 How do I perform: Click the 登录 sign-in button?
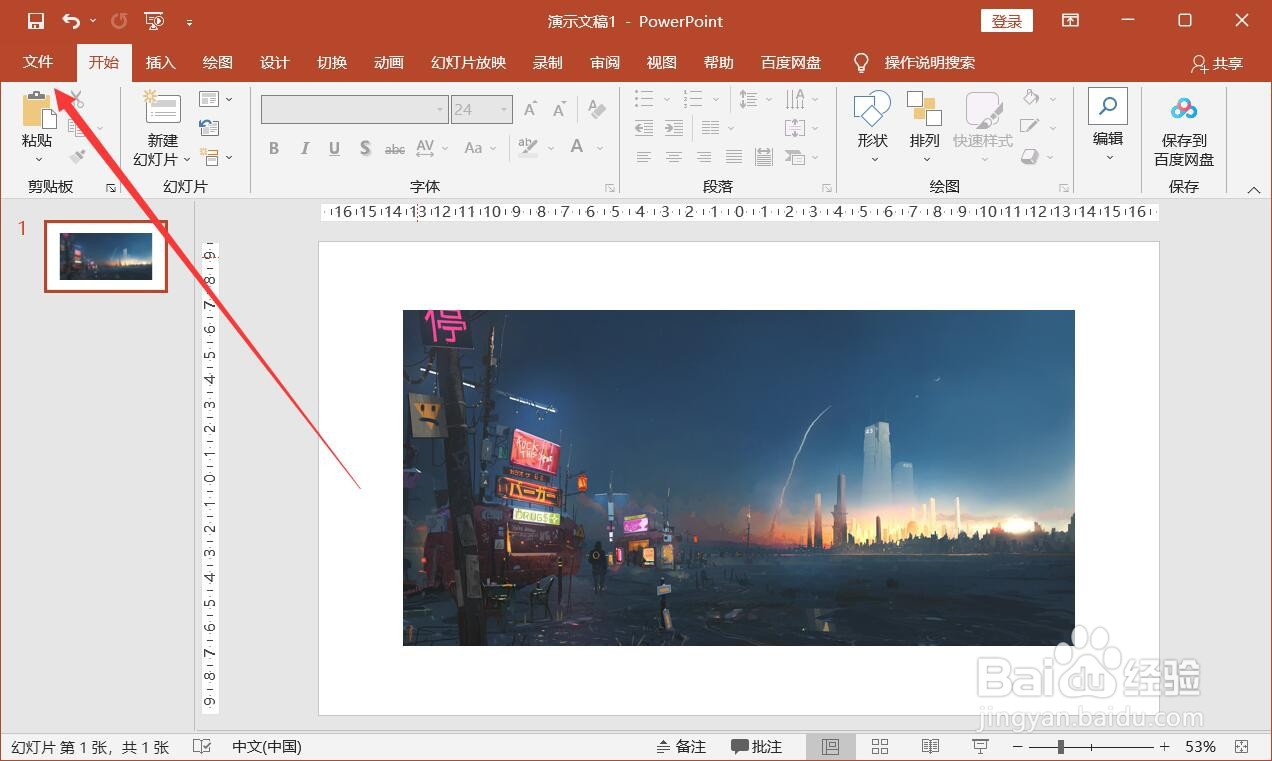point(1006,21)
